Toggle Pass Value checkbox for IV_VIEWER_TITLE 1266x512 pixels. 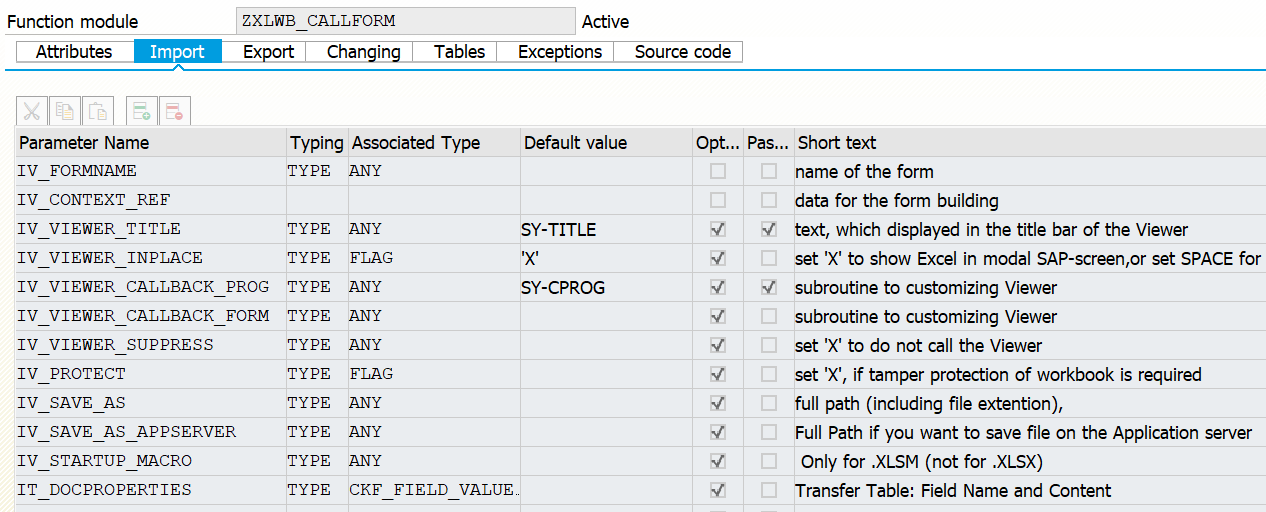[768, 229]
